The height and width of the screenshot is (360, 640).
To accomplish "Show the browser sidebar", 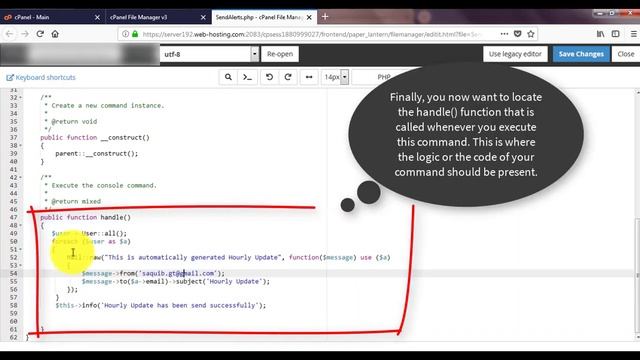I will 616,34.
